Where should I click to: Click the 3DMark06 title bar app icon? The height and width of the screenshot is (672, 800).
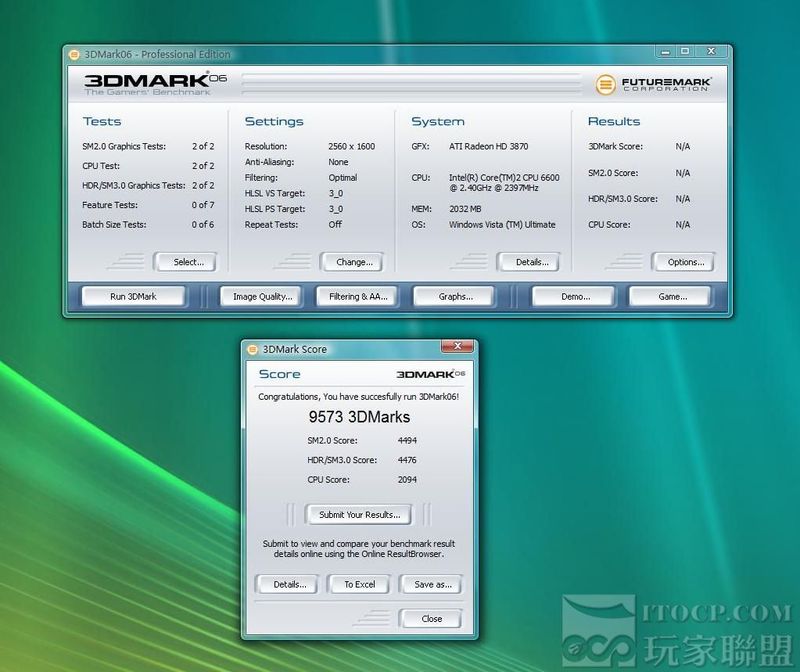(74, 54)
